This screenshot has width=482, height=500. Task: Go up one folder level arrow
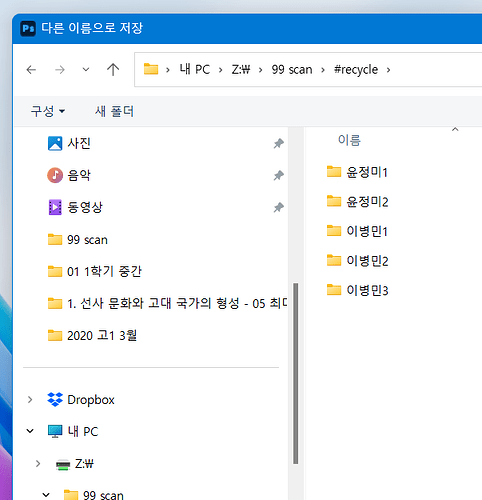pos(113,70)
